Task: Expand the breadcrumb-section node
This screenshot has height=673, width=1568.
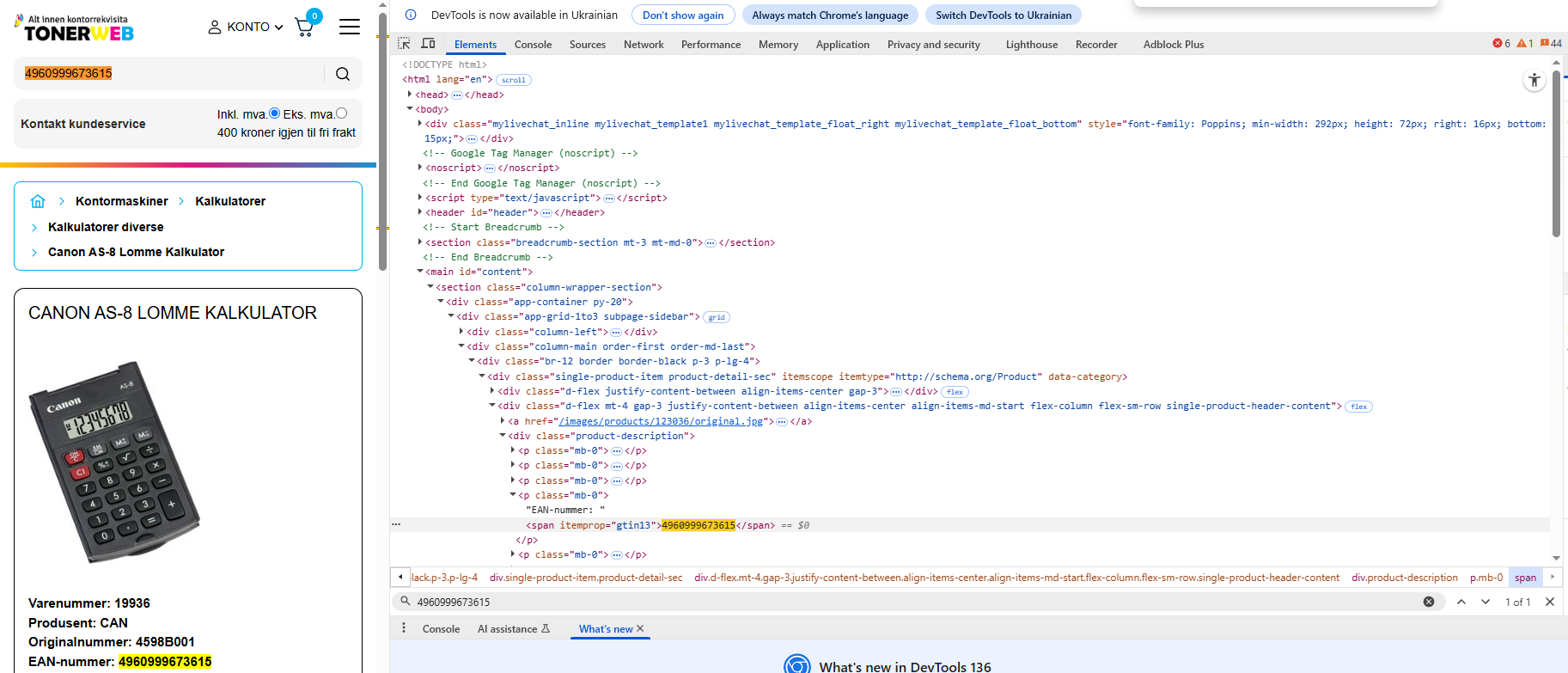Action: (420, 242)
